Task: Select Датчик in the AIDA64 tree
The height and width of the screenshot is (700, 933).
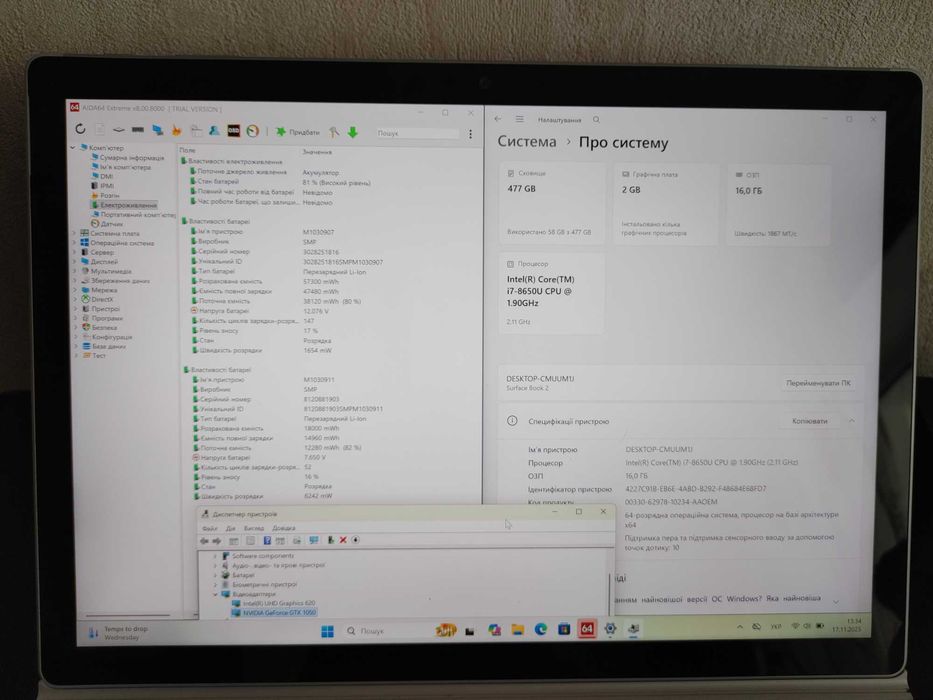Action: (107, 224)
